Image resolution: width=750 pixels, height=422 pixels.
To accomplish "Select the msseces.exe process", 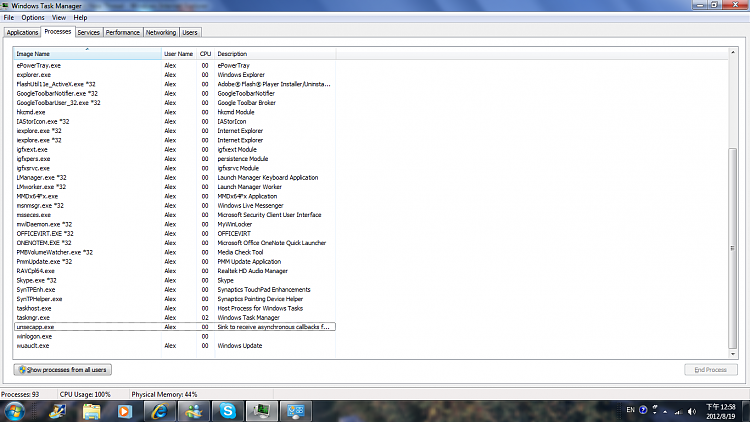I will click(x=175, y=215).
